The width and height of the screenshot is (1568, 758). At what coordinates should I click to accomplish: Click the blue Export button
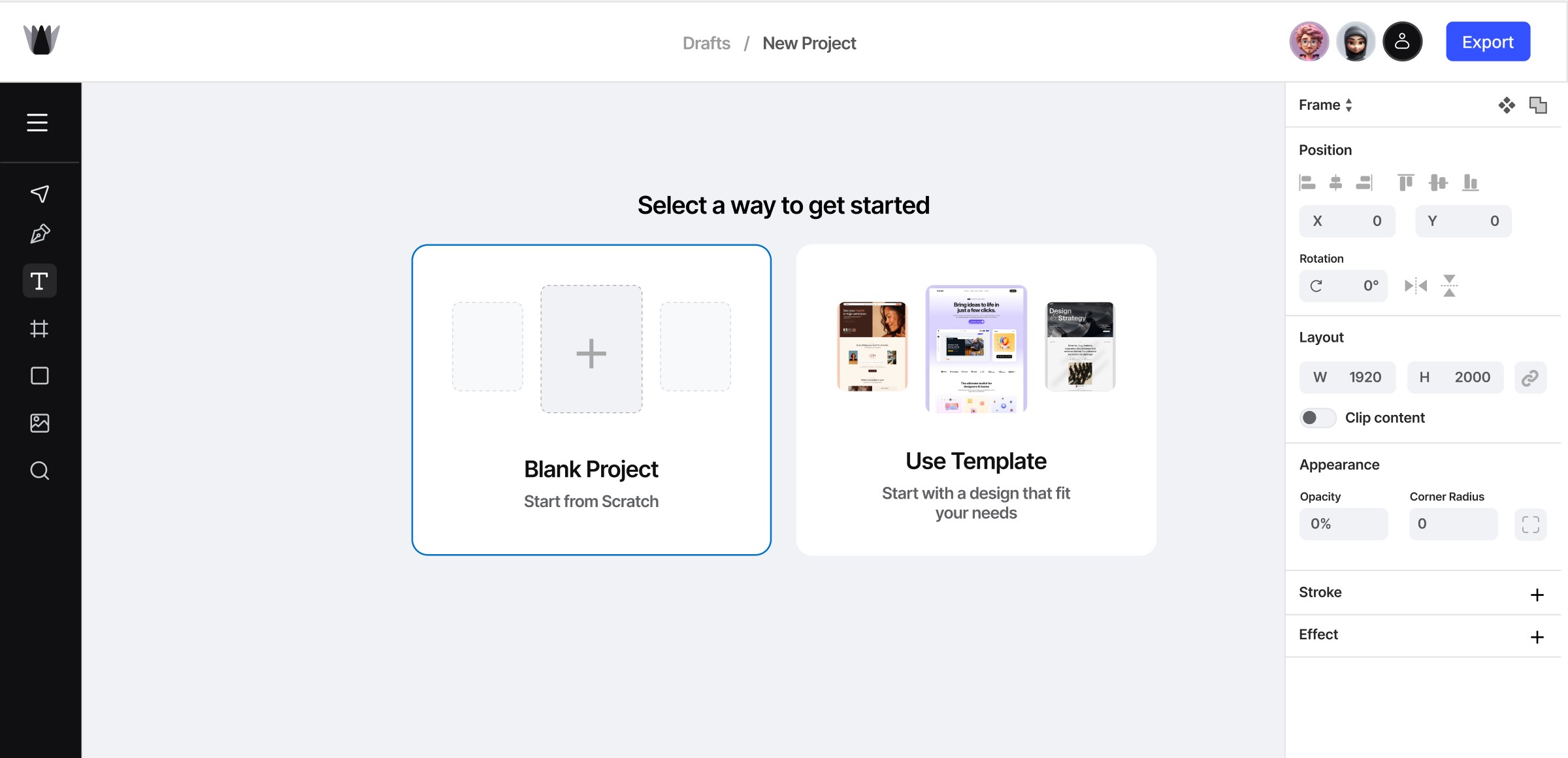pyautogui.click(x=1487, y=42)
